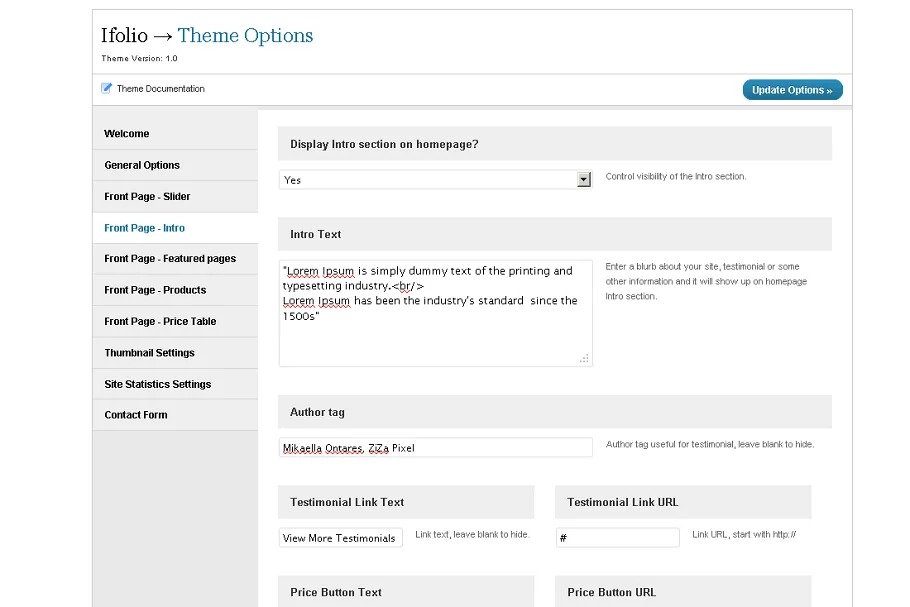This screenshot has height=607, width=910.
Task: Open the Theme Documentation link
Action: [x=160, y=89]
